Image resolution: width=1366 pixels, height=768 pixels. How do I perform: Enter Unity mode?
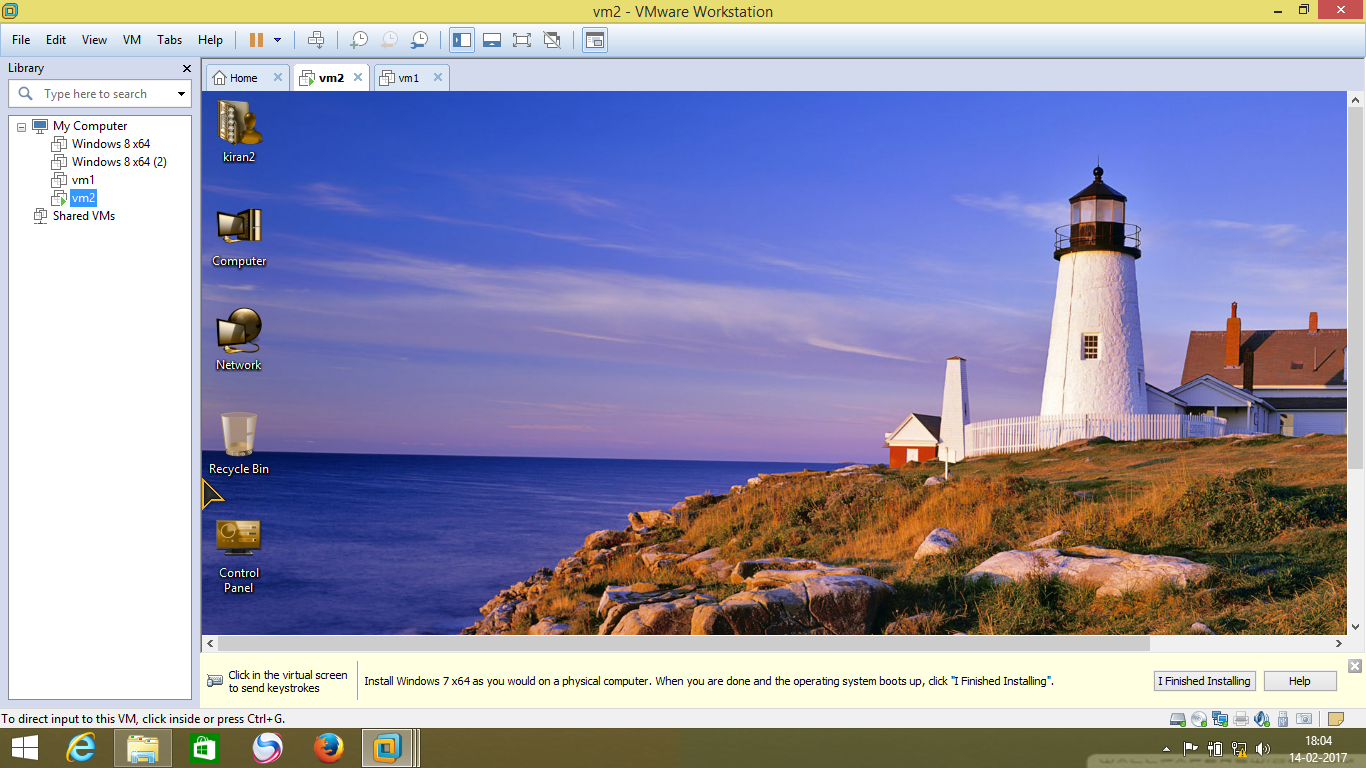click(552, 40)
